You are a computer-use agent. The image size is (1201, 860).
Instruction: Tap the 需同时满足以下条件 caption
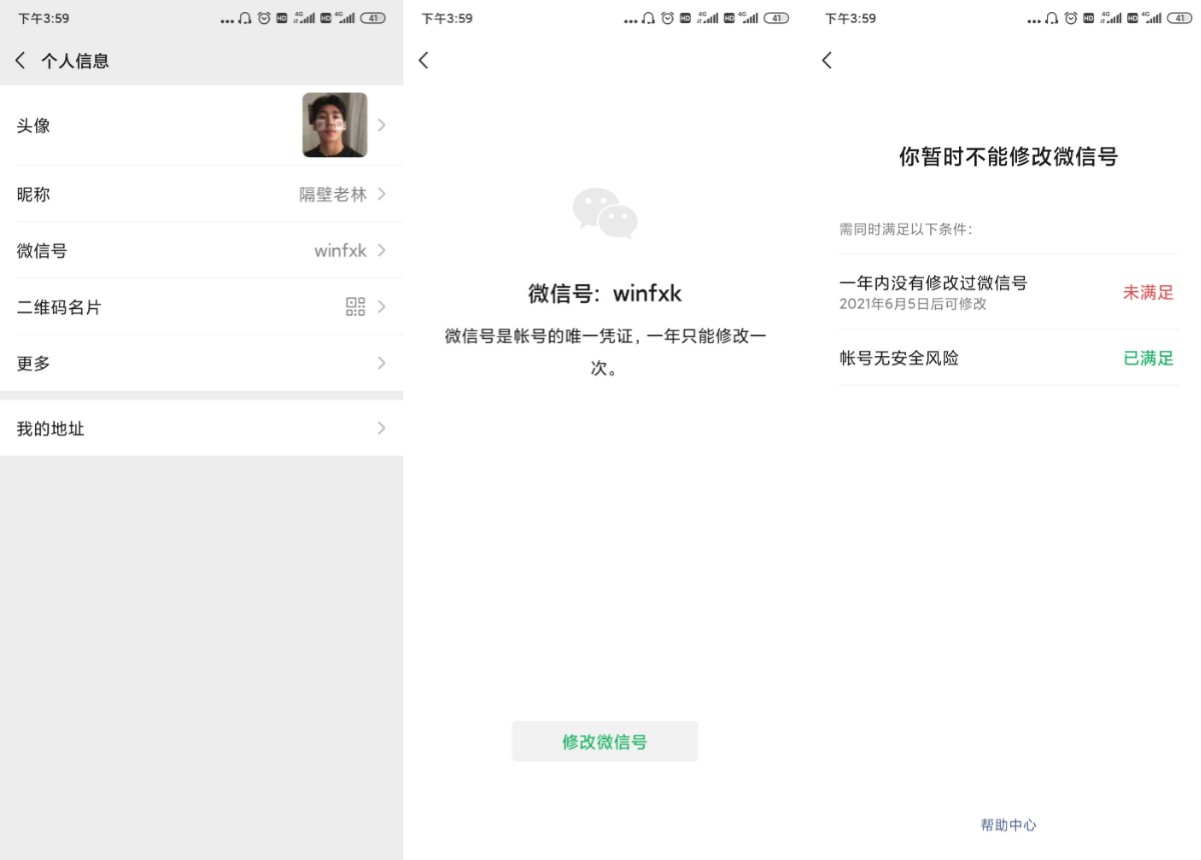coord(906,230)
